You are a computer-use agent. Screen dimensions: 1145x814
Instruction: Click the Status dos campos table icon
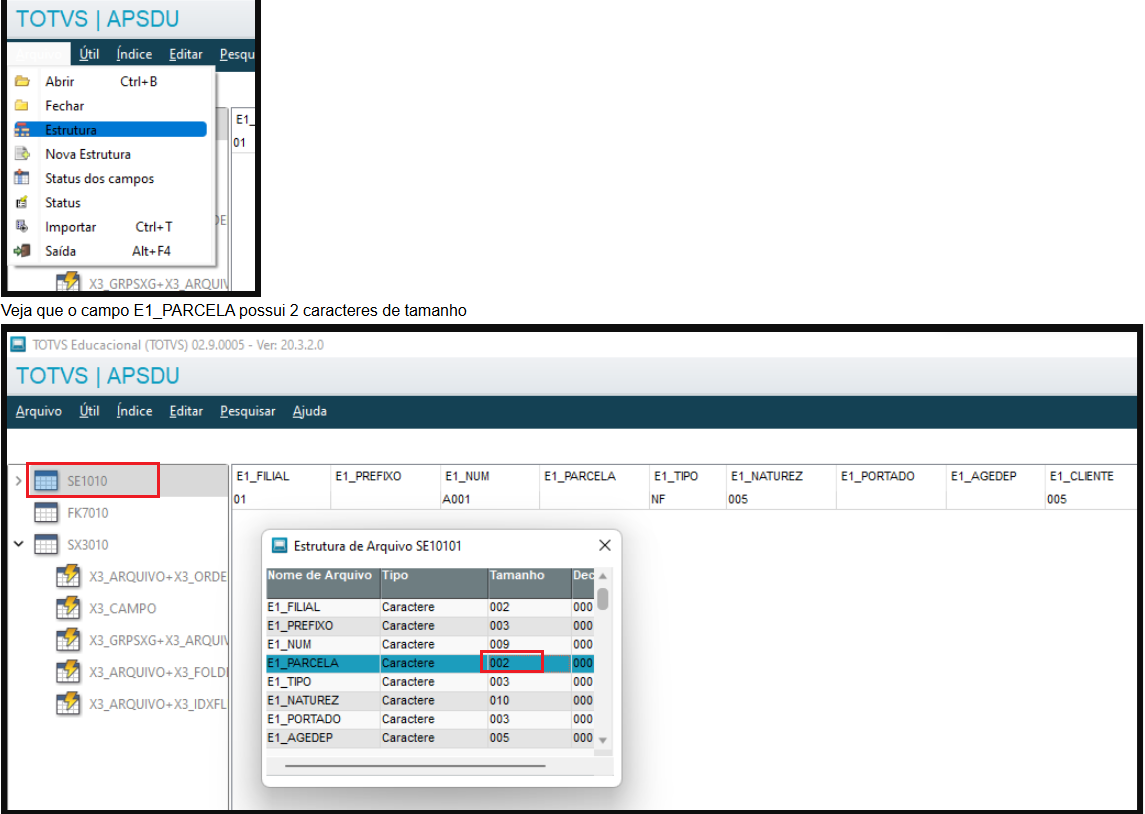pyautogui.click(x=22, y=178)
